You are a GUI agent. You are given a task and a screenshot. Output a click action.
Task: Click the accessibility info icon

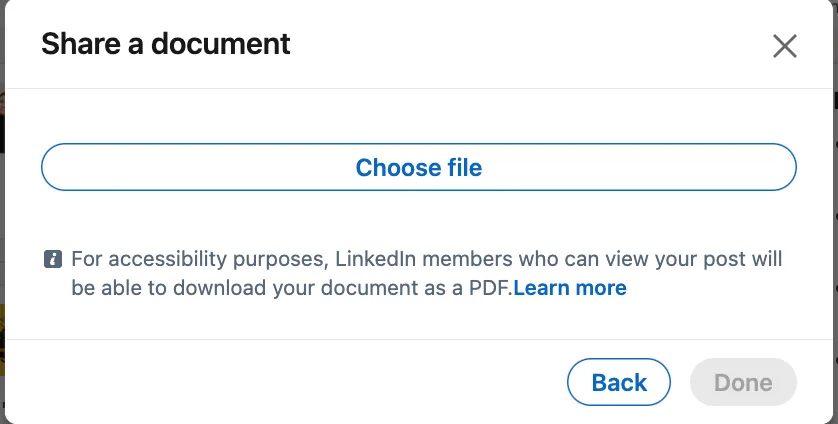53,259
